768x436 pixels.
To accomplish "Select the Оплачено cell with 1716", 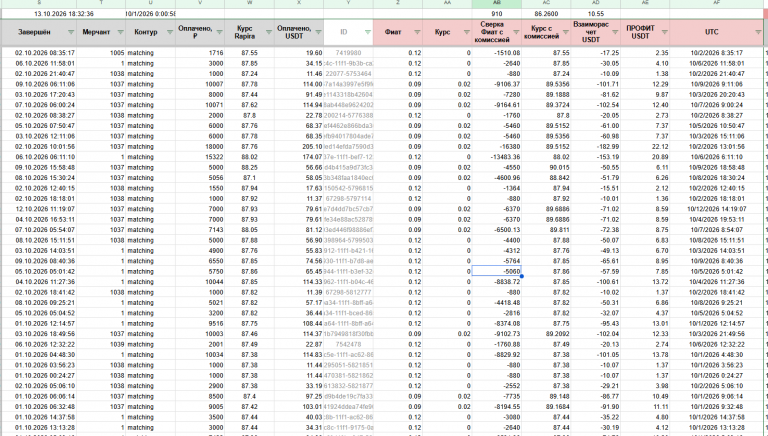I will [x=200, y=53].
